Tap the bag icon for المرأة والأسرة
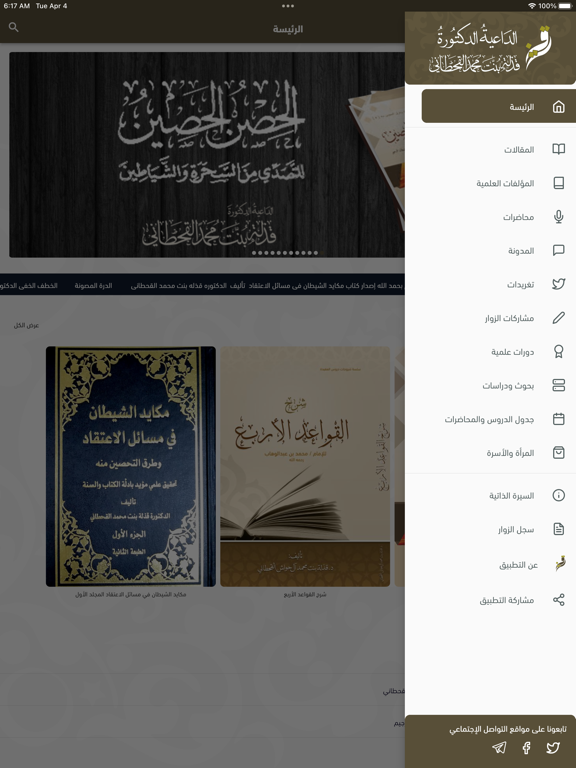Viewport: 576px width, 768px height. click(558, 453)
